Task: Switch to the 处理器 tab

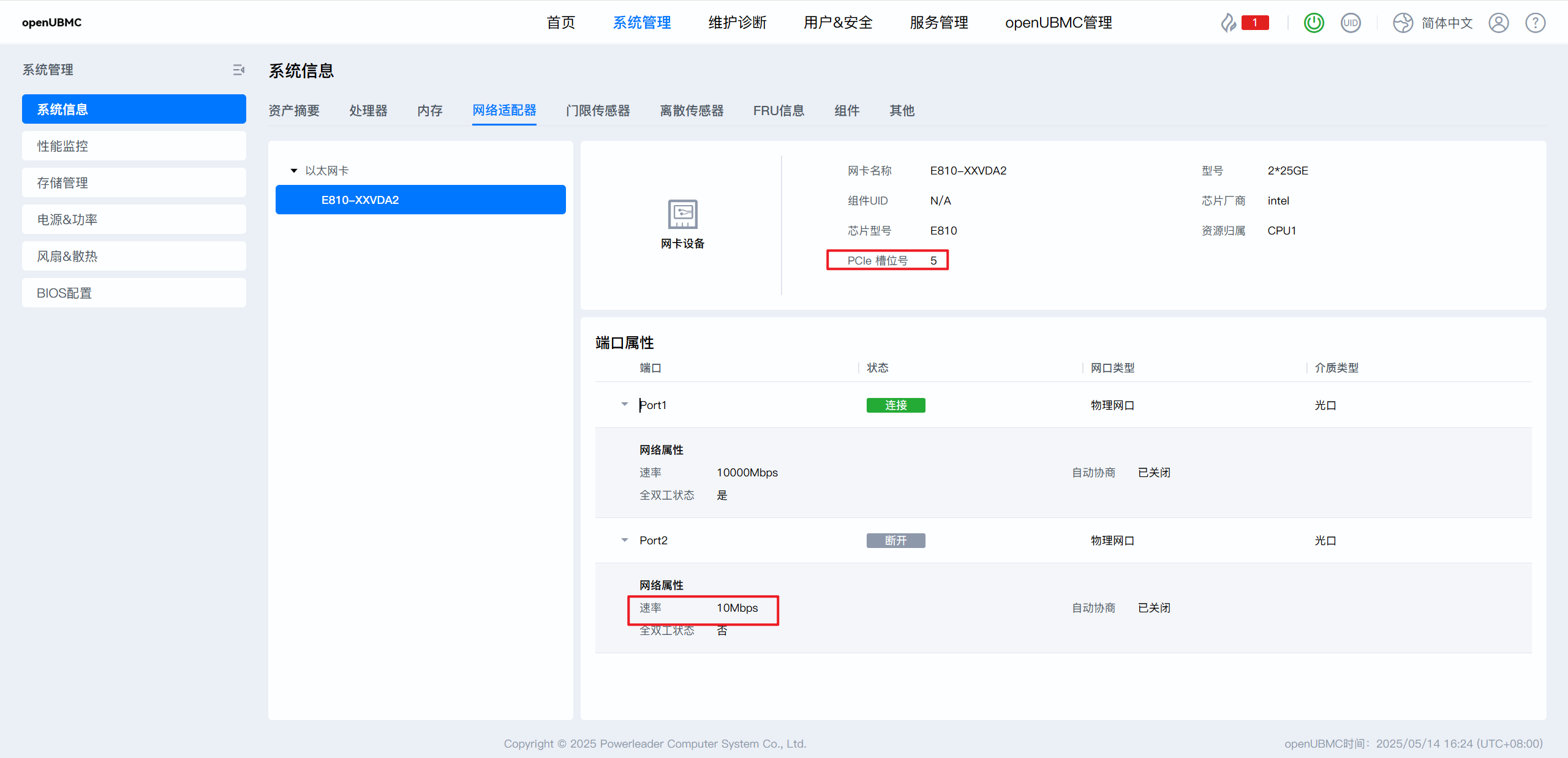Action: 368,111
